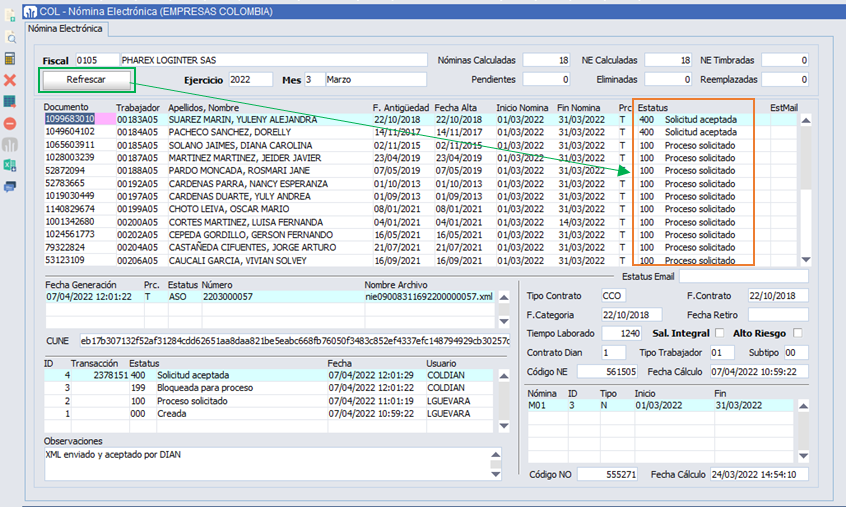Click the Tiempo Laborado field 1240
Screen dimensions: 846x507
click(x=622, y=333)
